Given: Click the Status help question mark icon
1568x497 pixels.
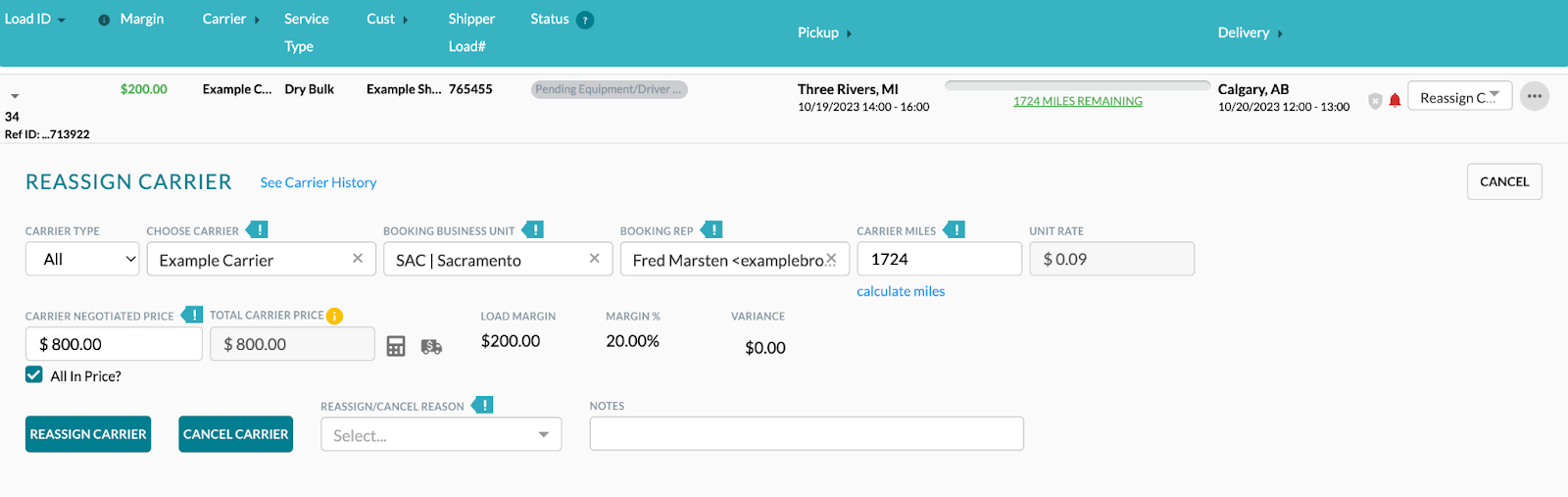Looking at the screenshot, I should 585,20.
